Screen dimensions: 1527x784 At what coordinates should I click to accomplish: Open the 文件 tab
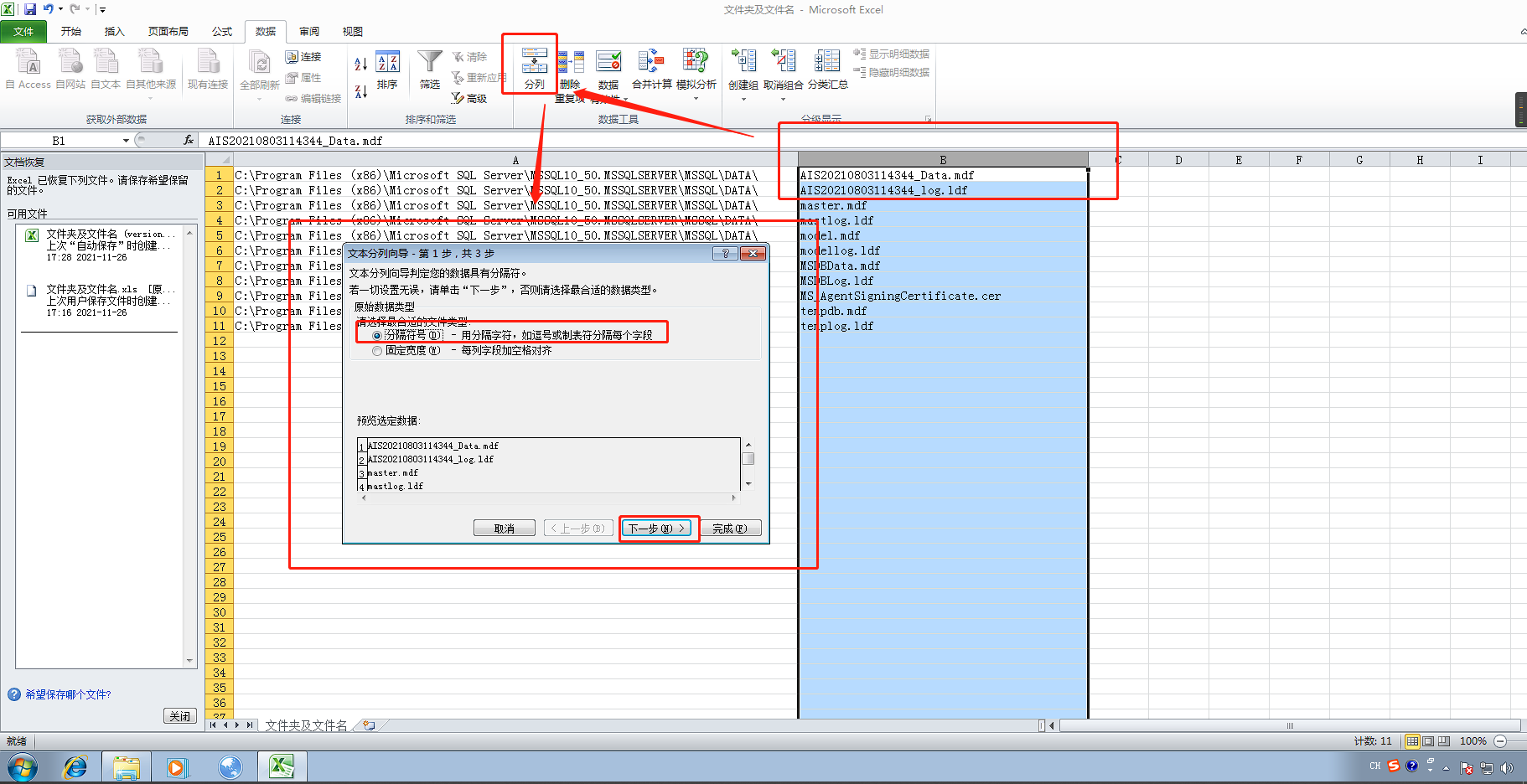(23, 31)
